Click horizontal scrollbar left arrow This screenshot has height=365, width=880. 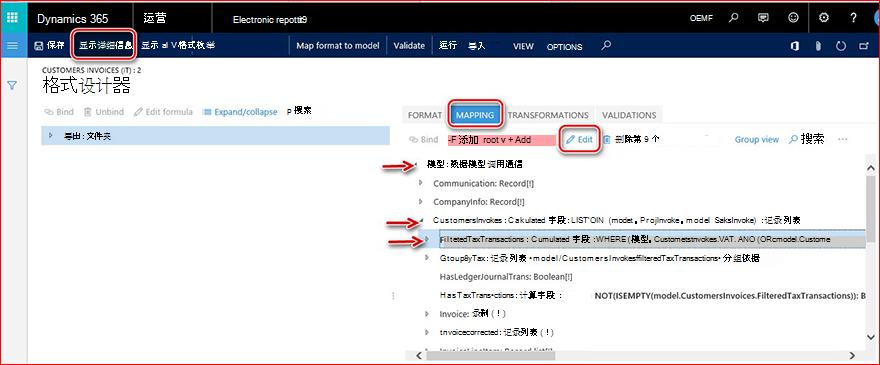coord(419,355)
